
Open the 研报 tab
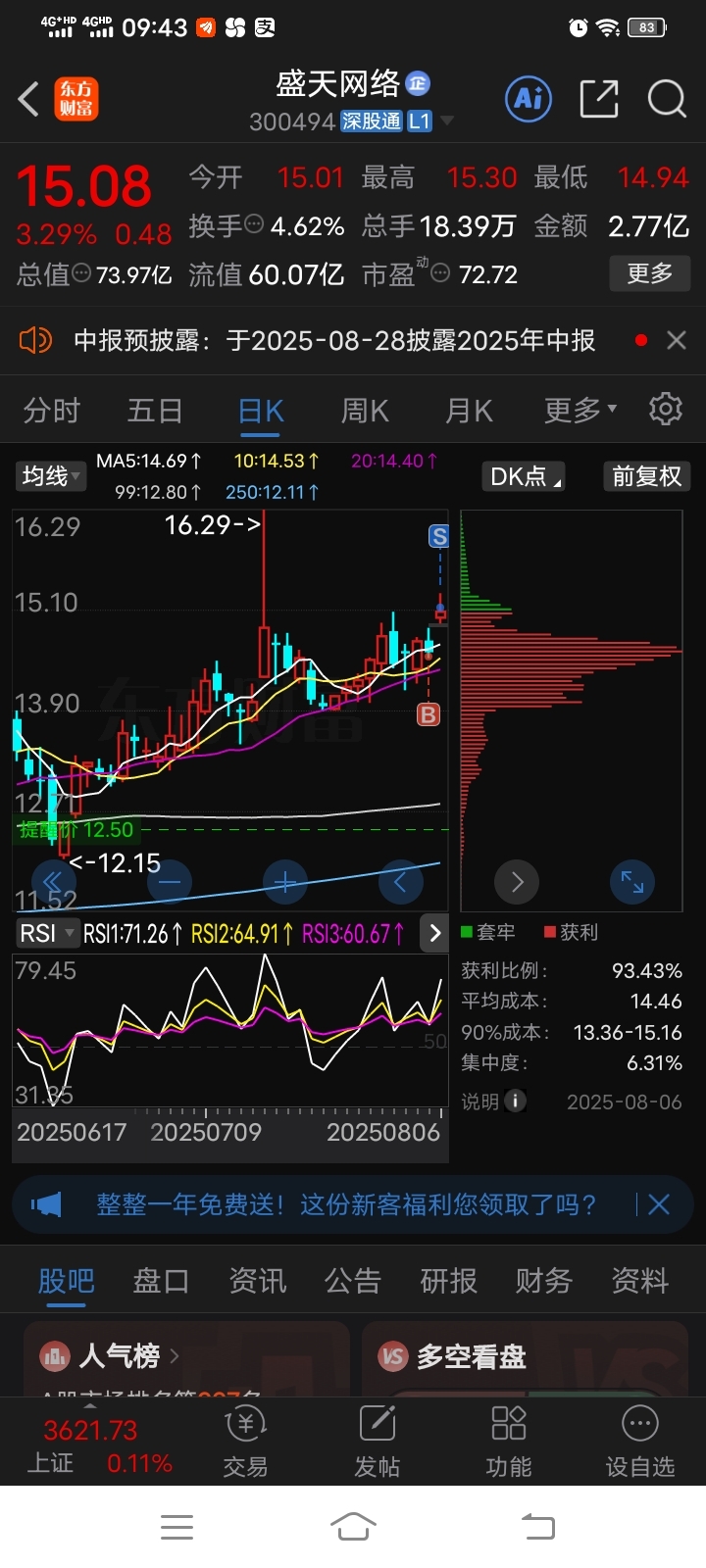point(448,1280)
